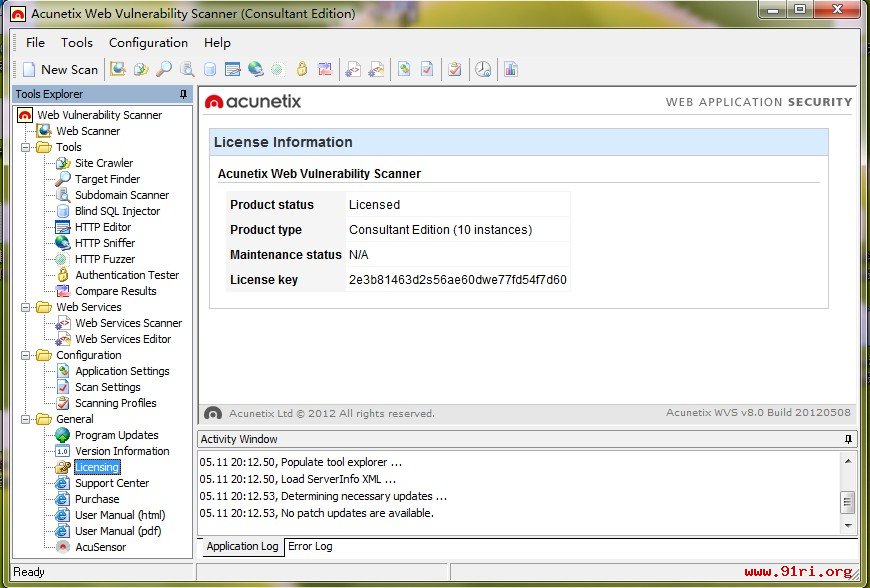870x588 pixels.
Task: Select HTTP Editor in the tree
Action: coord(103,227)
